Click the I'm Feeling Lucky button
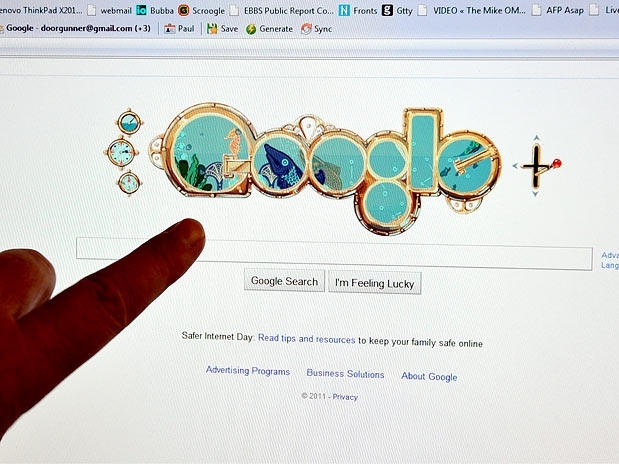This screenshot has width=619, height=464. (x=375, y=283)
